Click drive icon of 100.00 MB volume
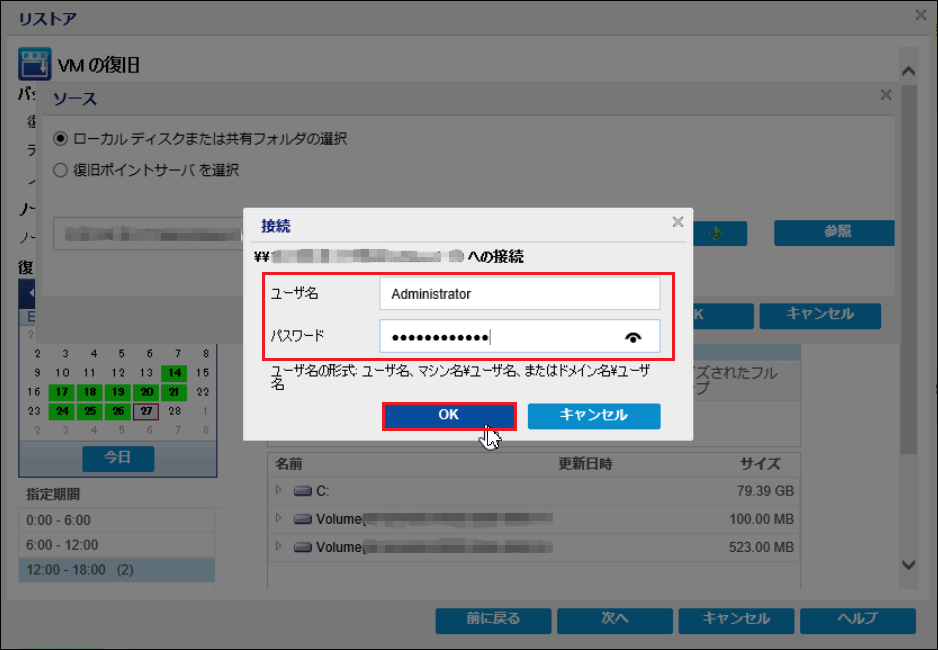The height and width of the screenshot is (650, 938). [x=303, y=519]
